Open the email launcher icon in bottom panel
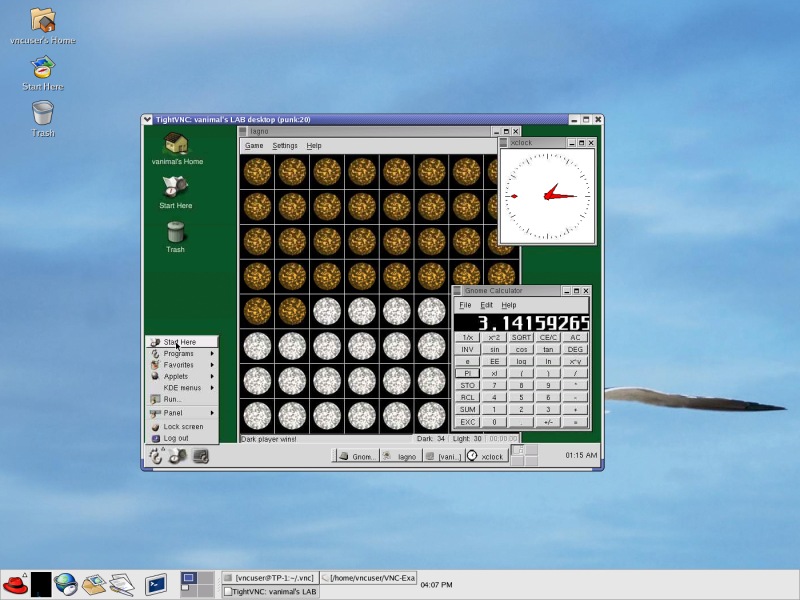Screen dimensions: 800x600 click(x=94, y=584)
